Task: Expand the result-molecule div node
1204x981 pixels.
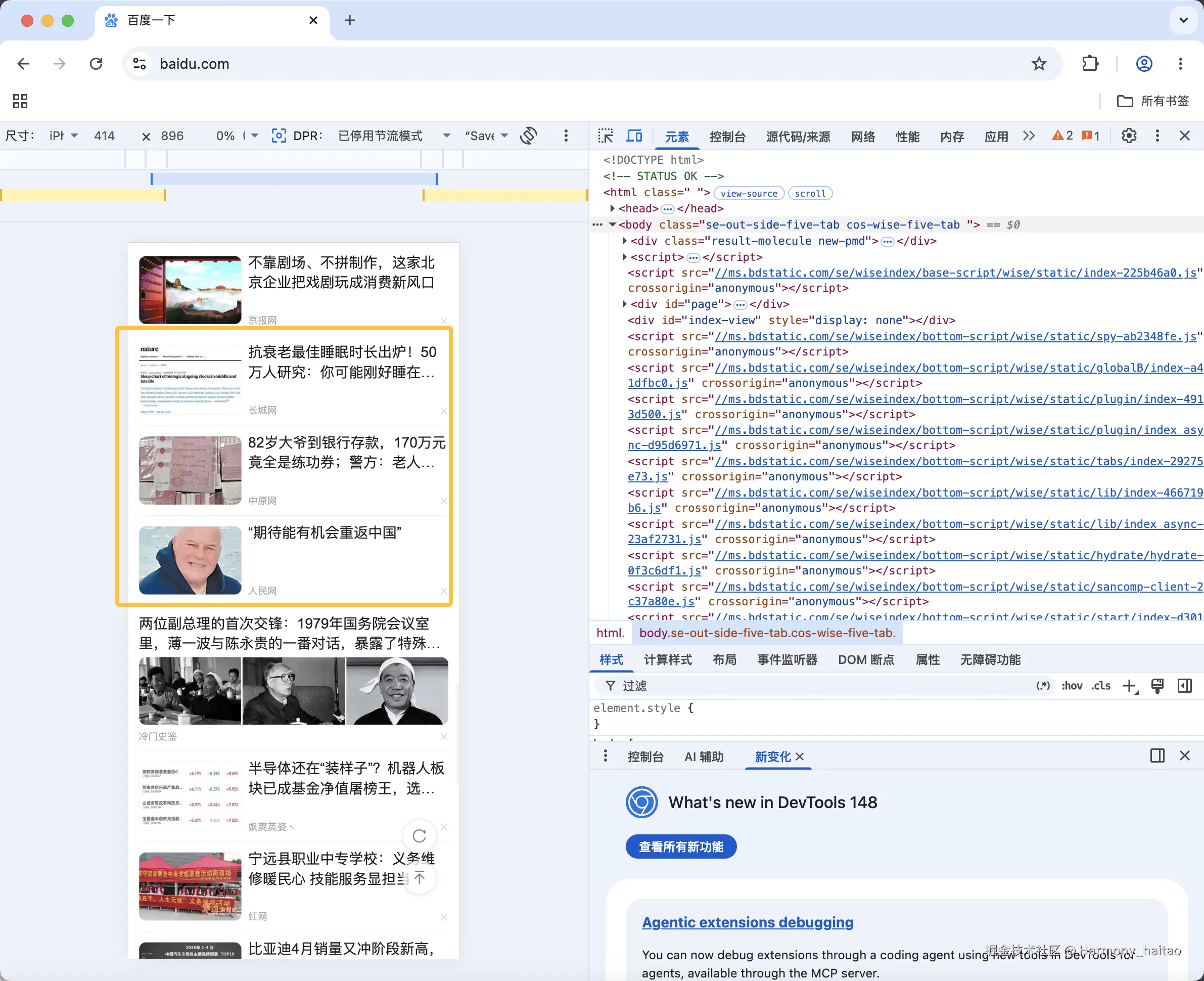Action: point(624,241)
